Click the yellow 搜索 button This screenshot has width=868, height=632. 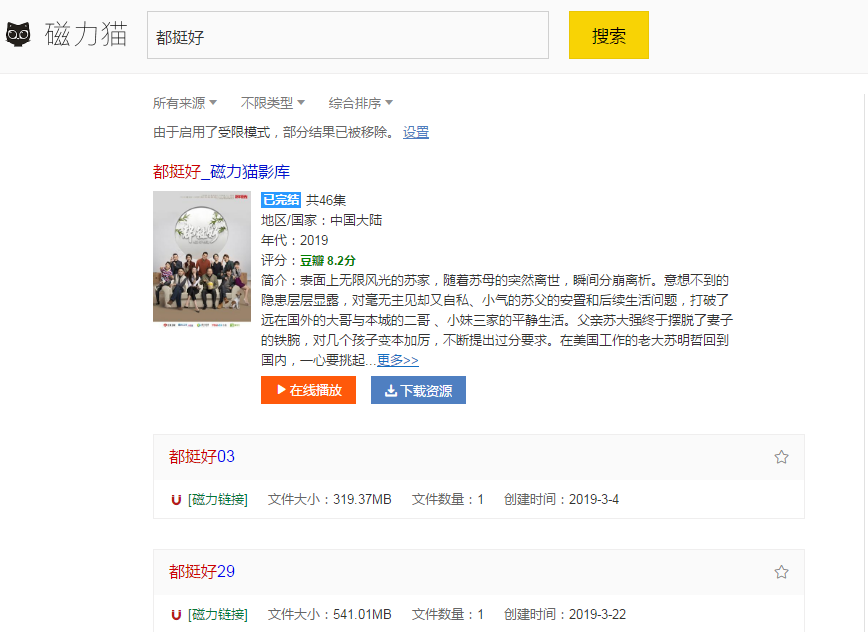[x=608, y=35]
